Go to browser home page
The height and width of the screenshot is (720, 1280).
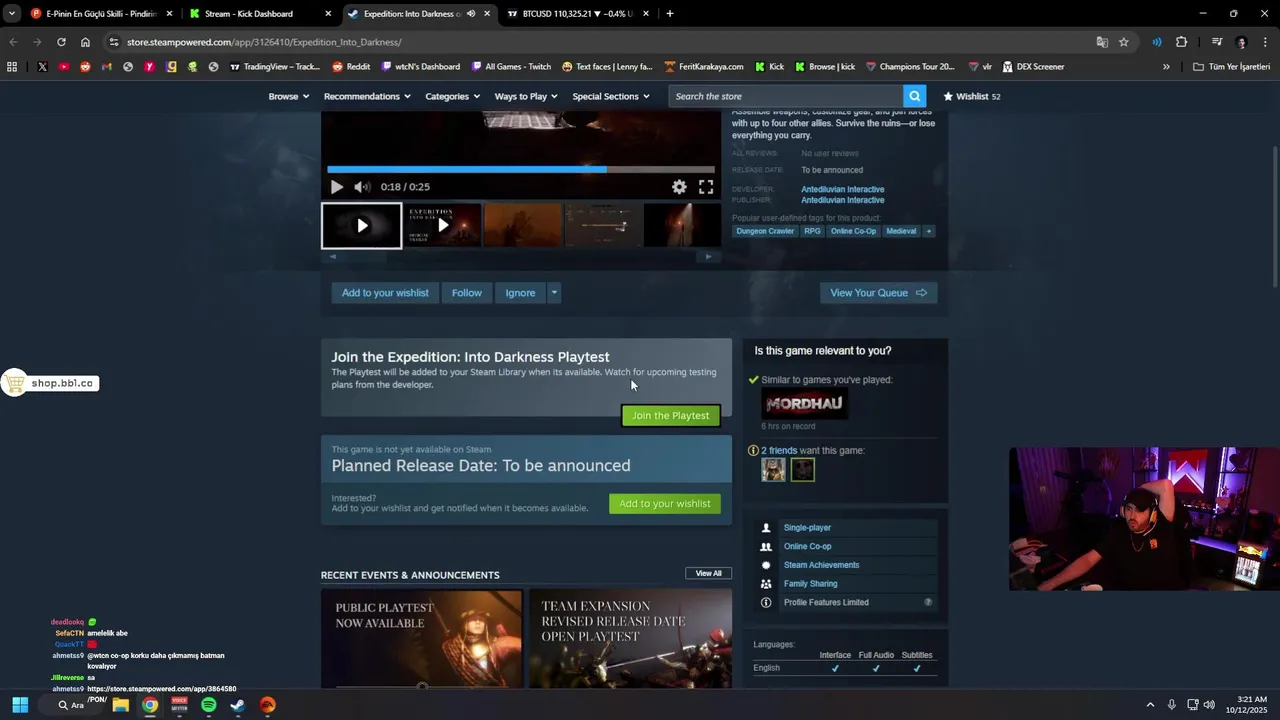pyautogui.click(x=85, y=42)
